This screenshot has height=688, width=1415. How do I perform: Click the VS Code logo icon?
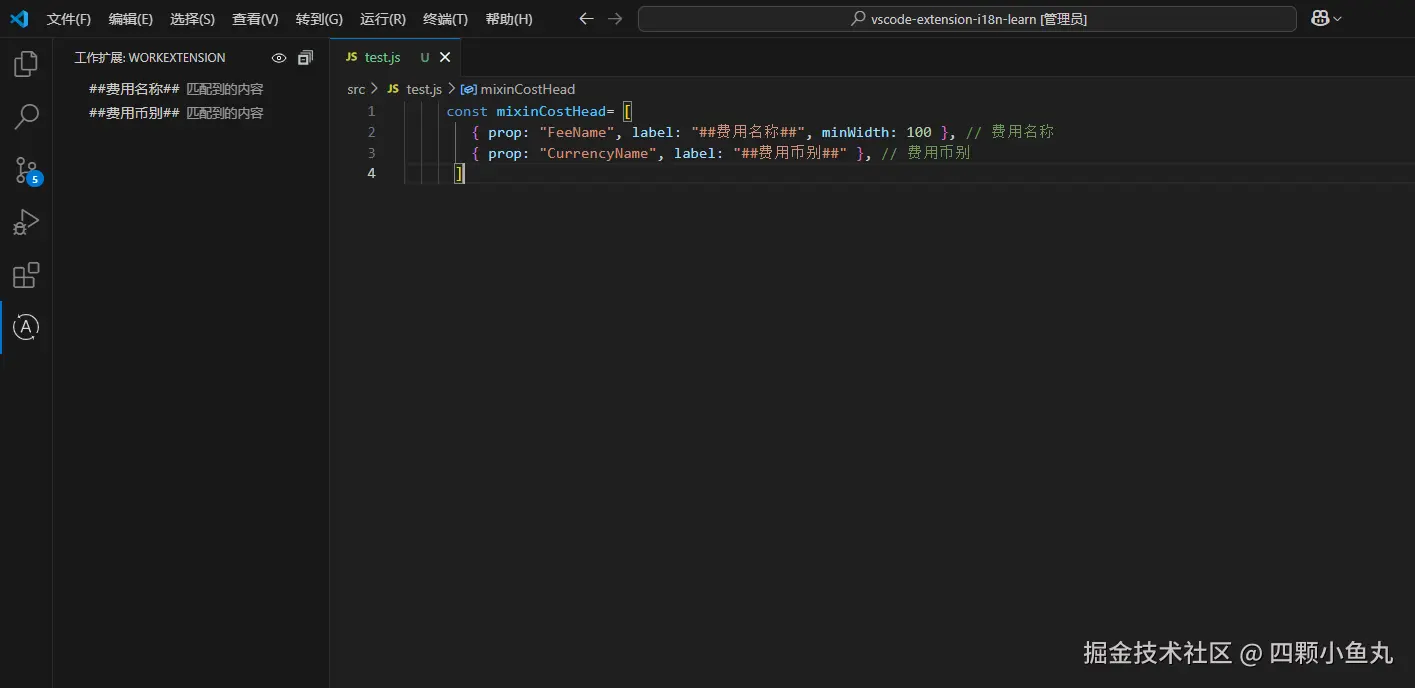coord(19,19)
